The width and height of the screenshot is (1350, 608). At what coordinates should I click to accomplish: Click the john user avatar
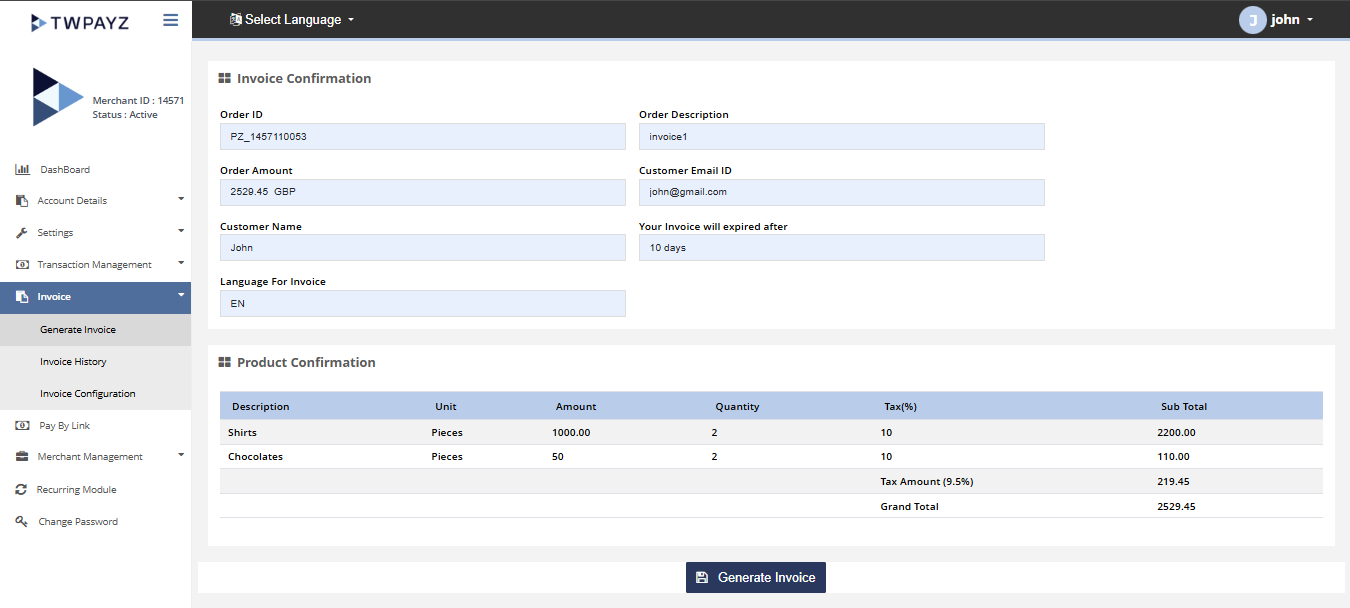1252,20
